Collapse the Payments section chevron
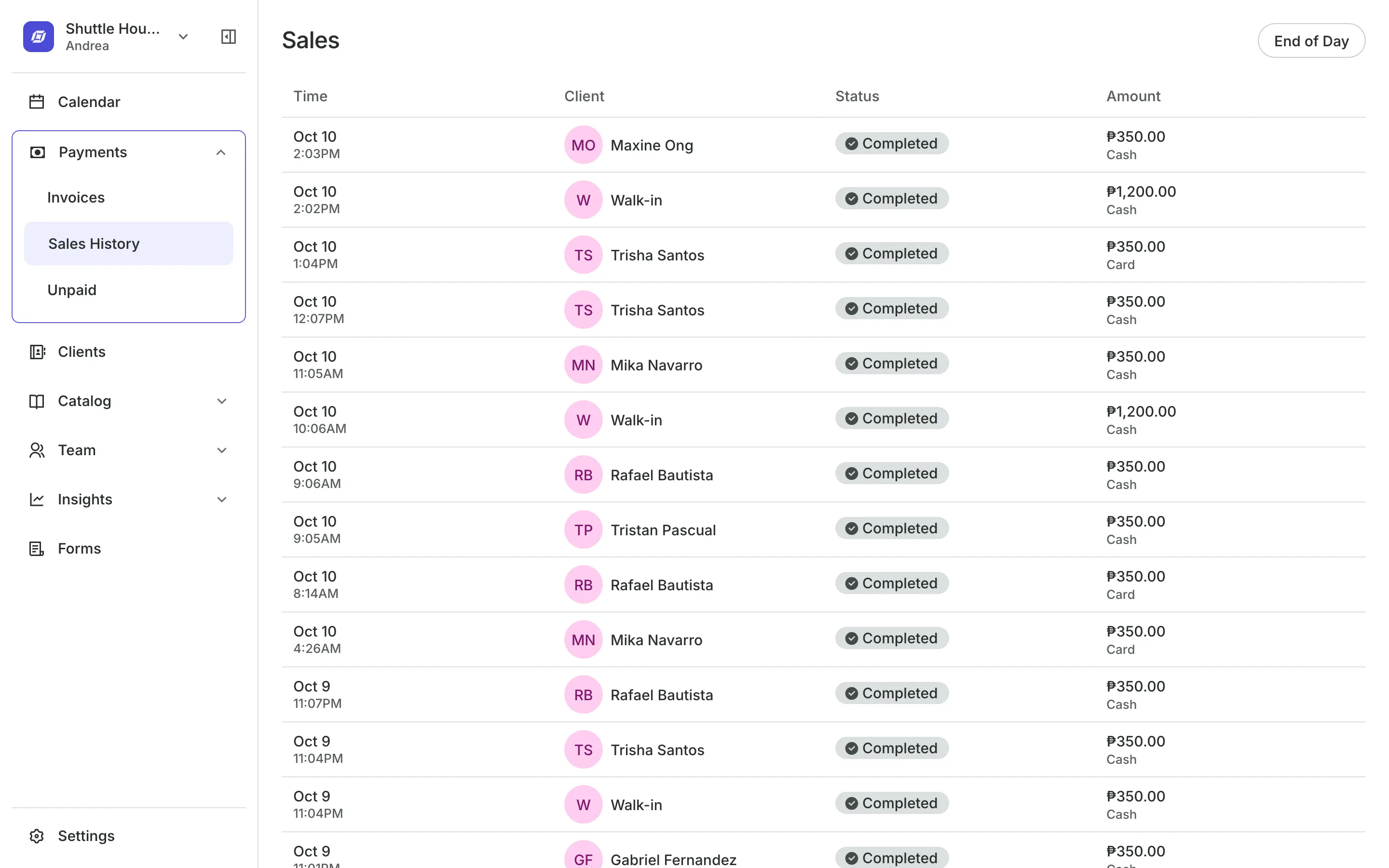 (x=221, y=152)
